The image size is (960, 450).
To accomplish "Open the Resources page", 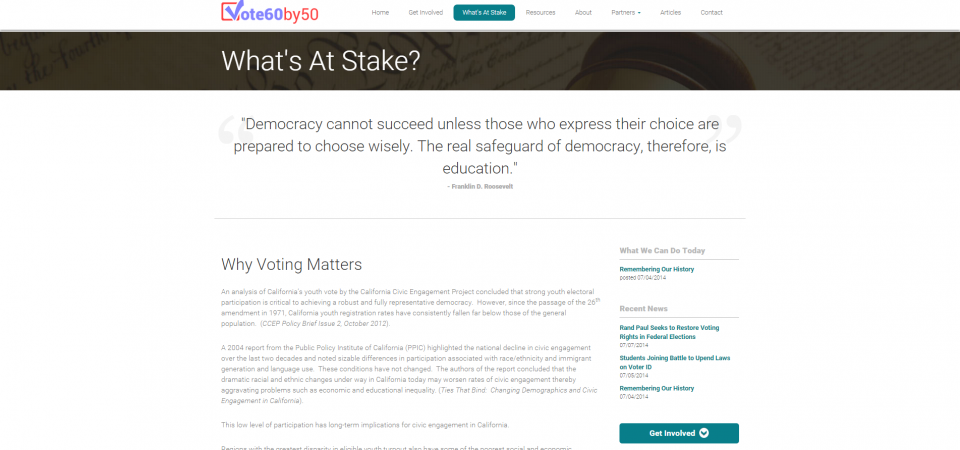I will (x=540, y=13).
